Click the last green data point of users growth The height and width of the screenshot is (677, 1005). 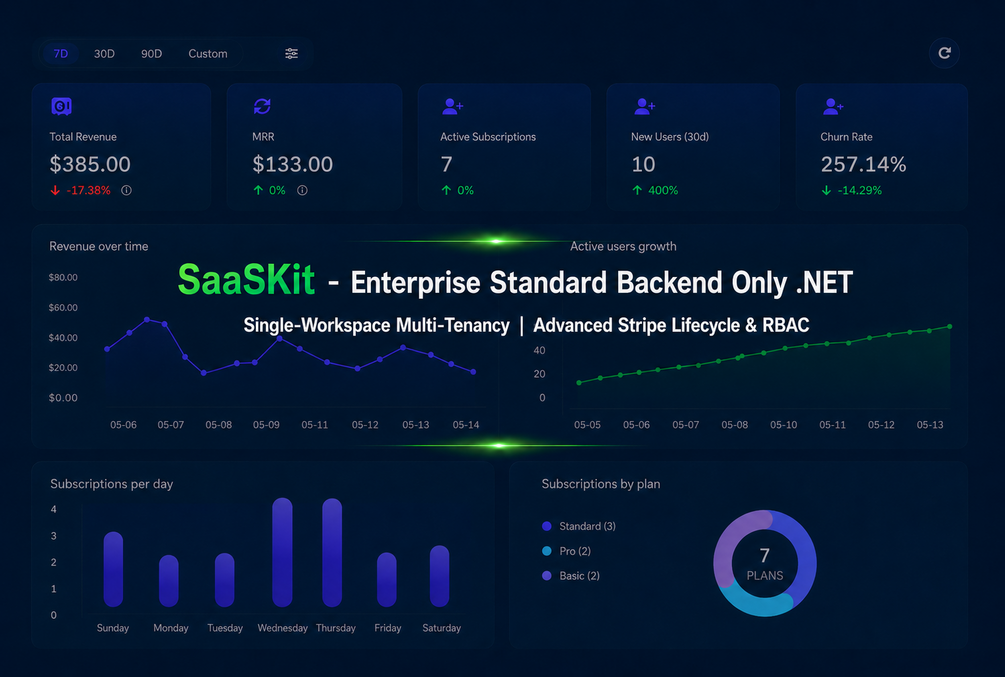point(950,326)
